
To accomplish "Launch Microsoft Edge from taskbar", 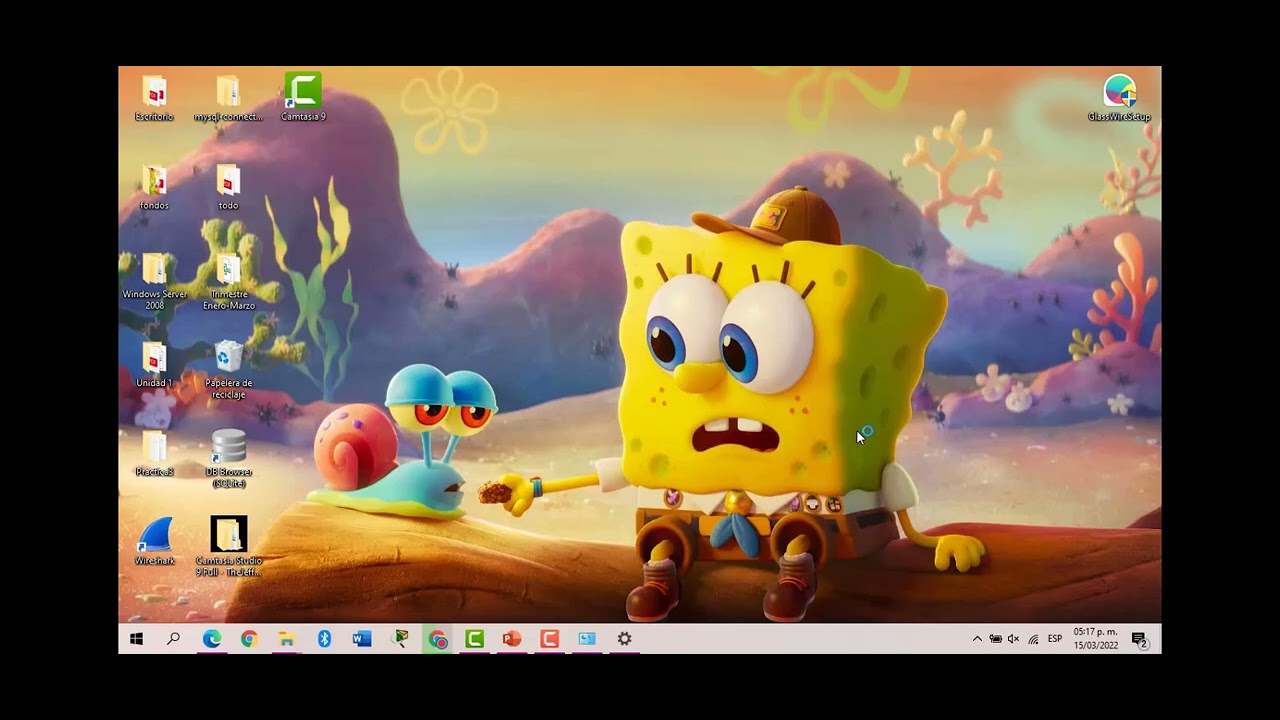I will coord(211,639).
